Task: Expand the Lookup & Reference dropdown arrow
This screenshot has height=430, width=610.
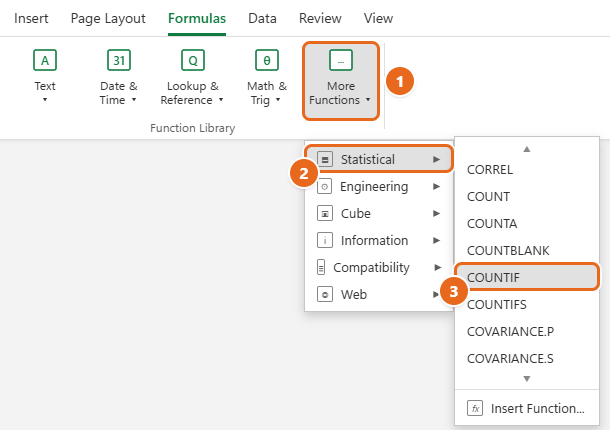Action: tap(221, 100)
